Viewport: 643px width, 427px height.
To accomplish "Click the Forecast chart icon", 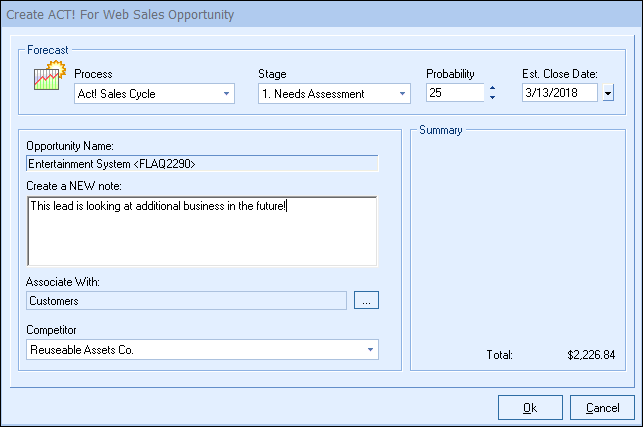I will coord(50,75).
